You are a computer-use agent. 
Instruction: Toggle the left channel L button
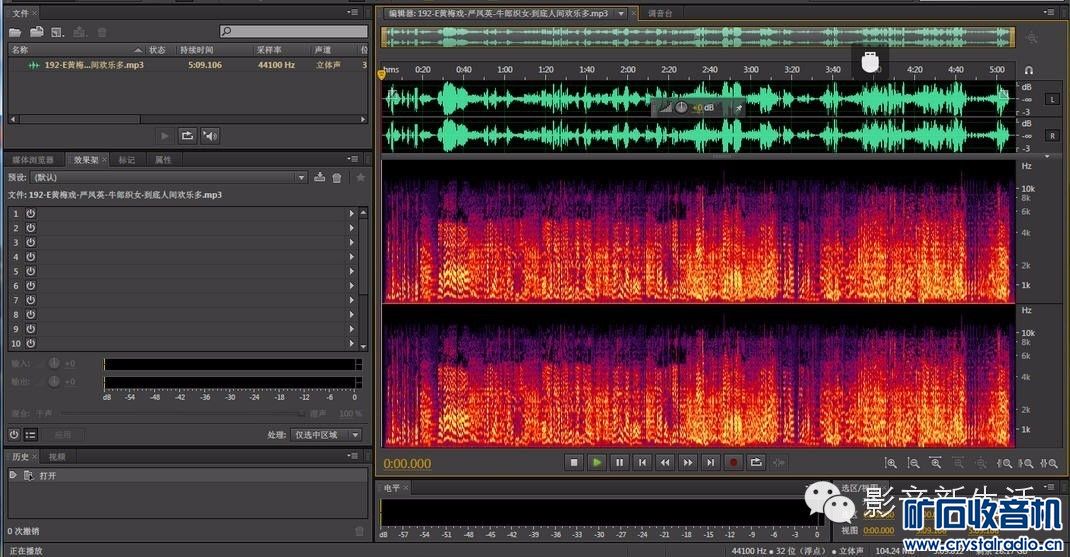pyautogui.click(x=1051, y=99)
